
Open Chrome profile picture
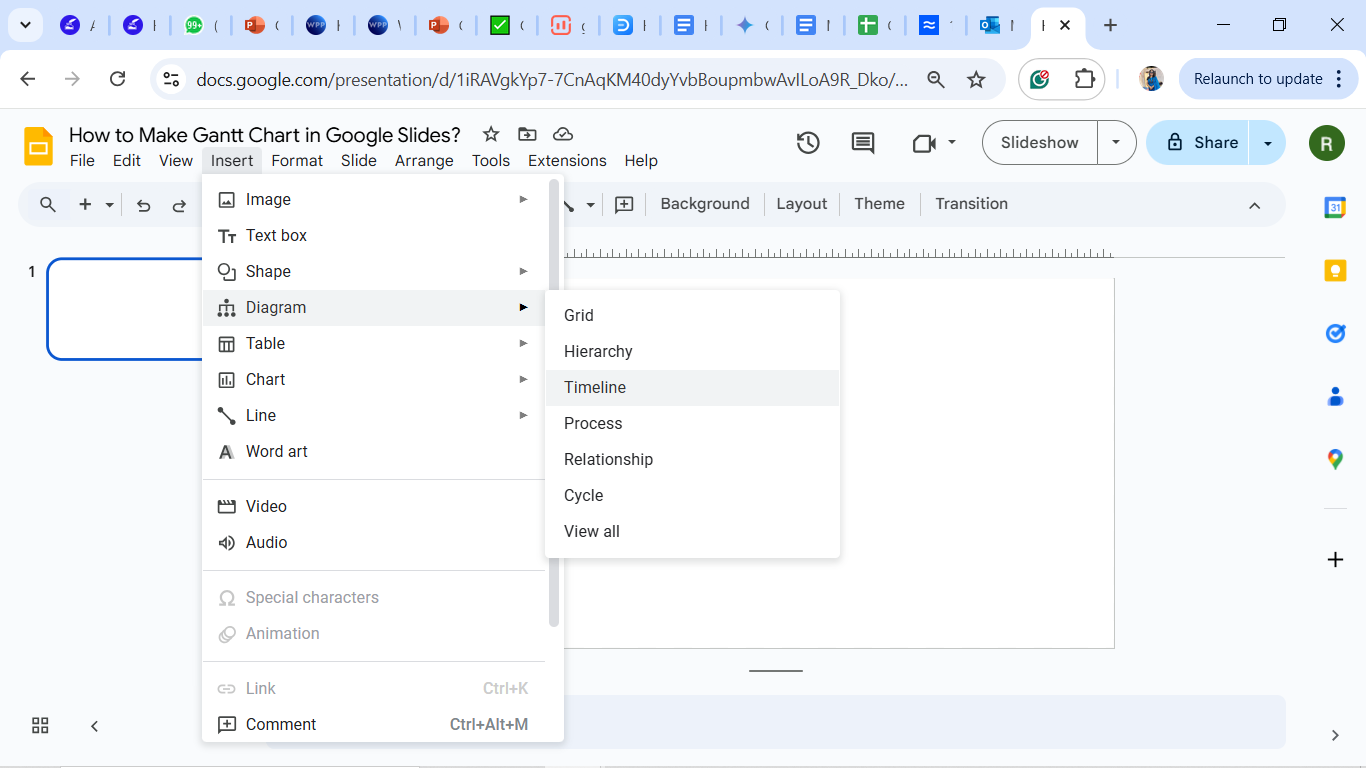click(1152, 79)
